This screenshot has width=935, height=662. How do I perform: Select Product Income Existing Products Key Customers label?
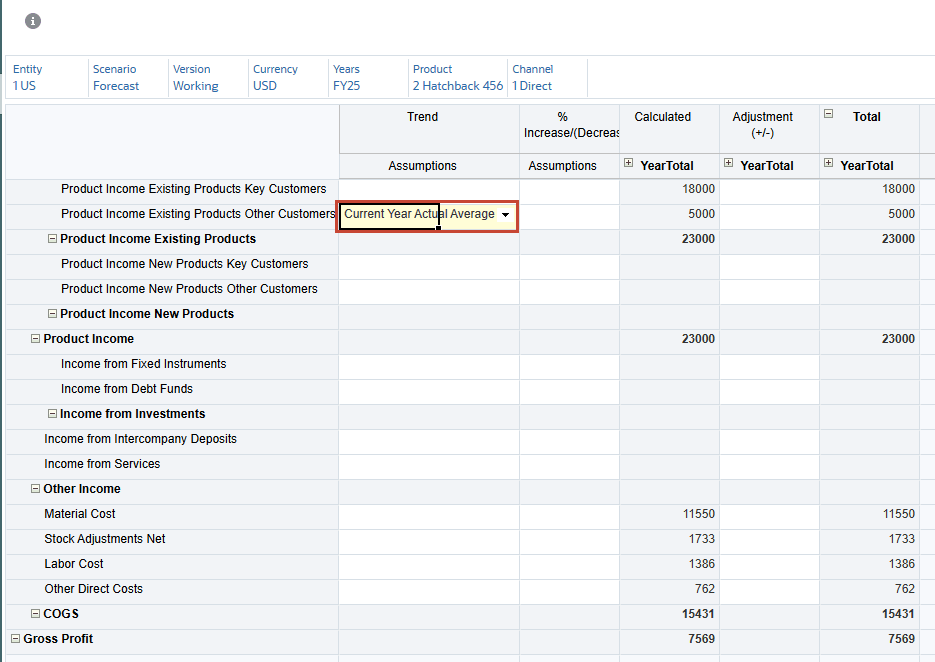194,189
